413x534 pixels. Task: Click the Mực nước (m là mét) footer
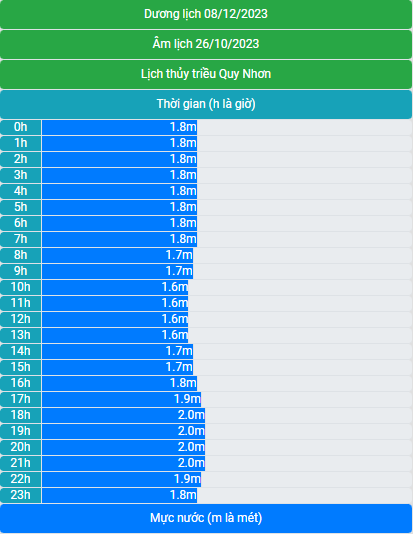click(x=206, y=518)
